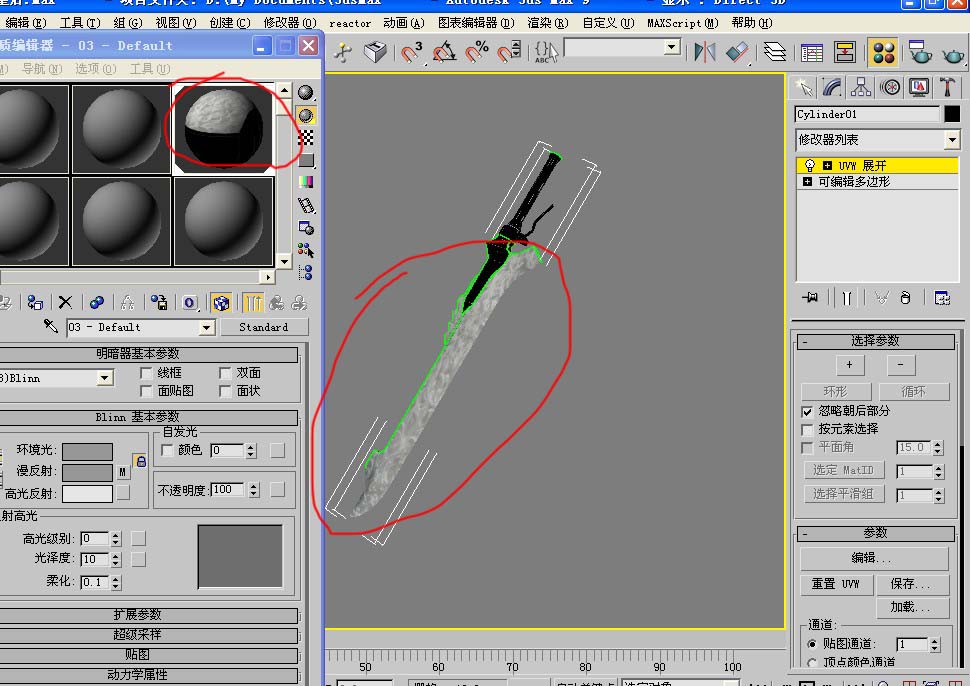Tick the 自发光 颜色 checkbox

(167, 450)
